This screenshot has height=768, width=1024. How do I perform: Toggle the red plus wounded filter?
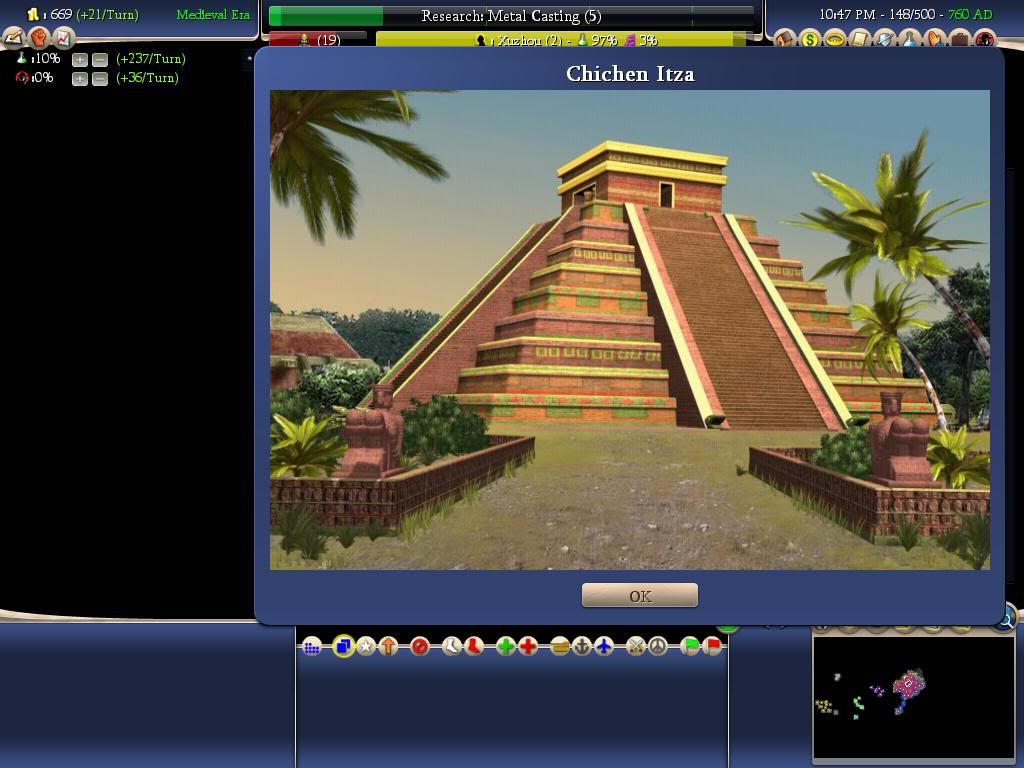tap(528, 647)
